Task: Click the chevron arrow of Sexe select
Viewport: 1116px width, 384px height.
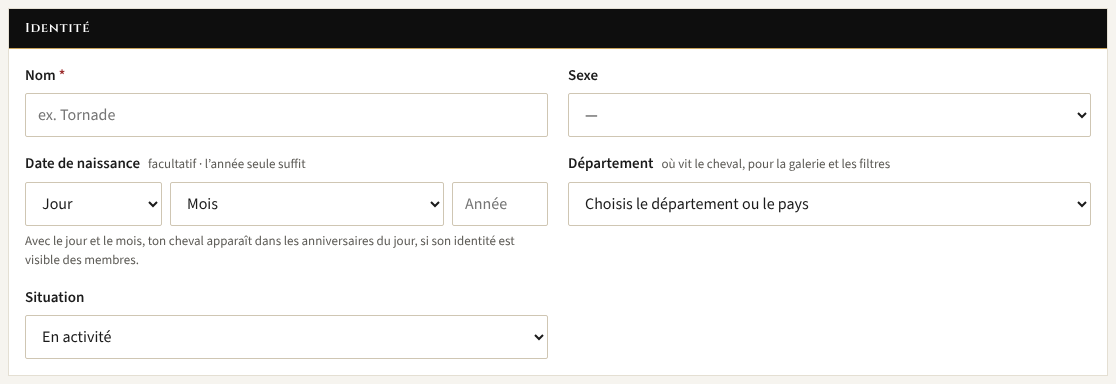Action: (1081, 115)
